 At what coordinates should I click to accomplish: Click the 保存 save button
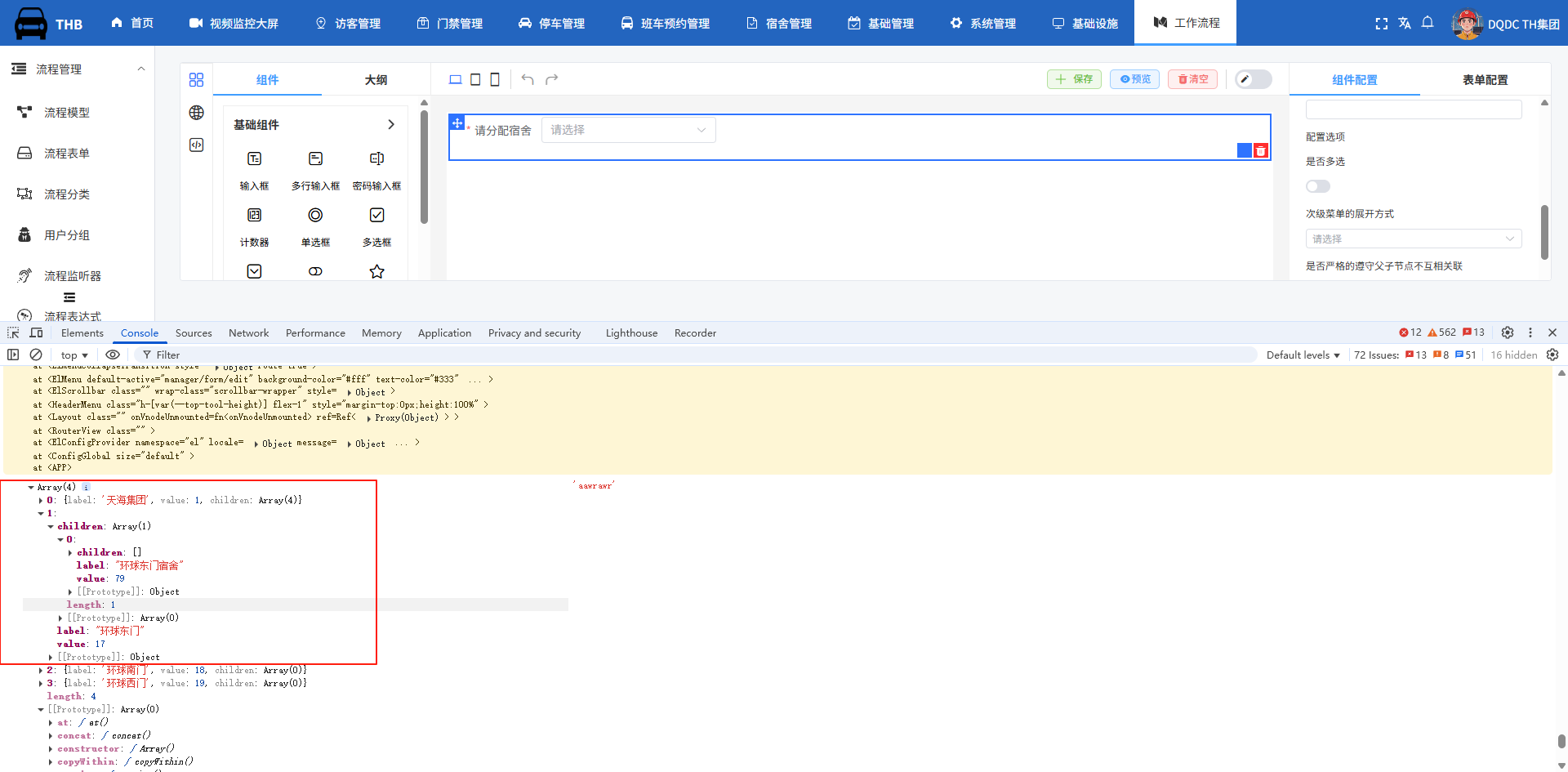click(1074, 79)
